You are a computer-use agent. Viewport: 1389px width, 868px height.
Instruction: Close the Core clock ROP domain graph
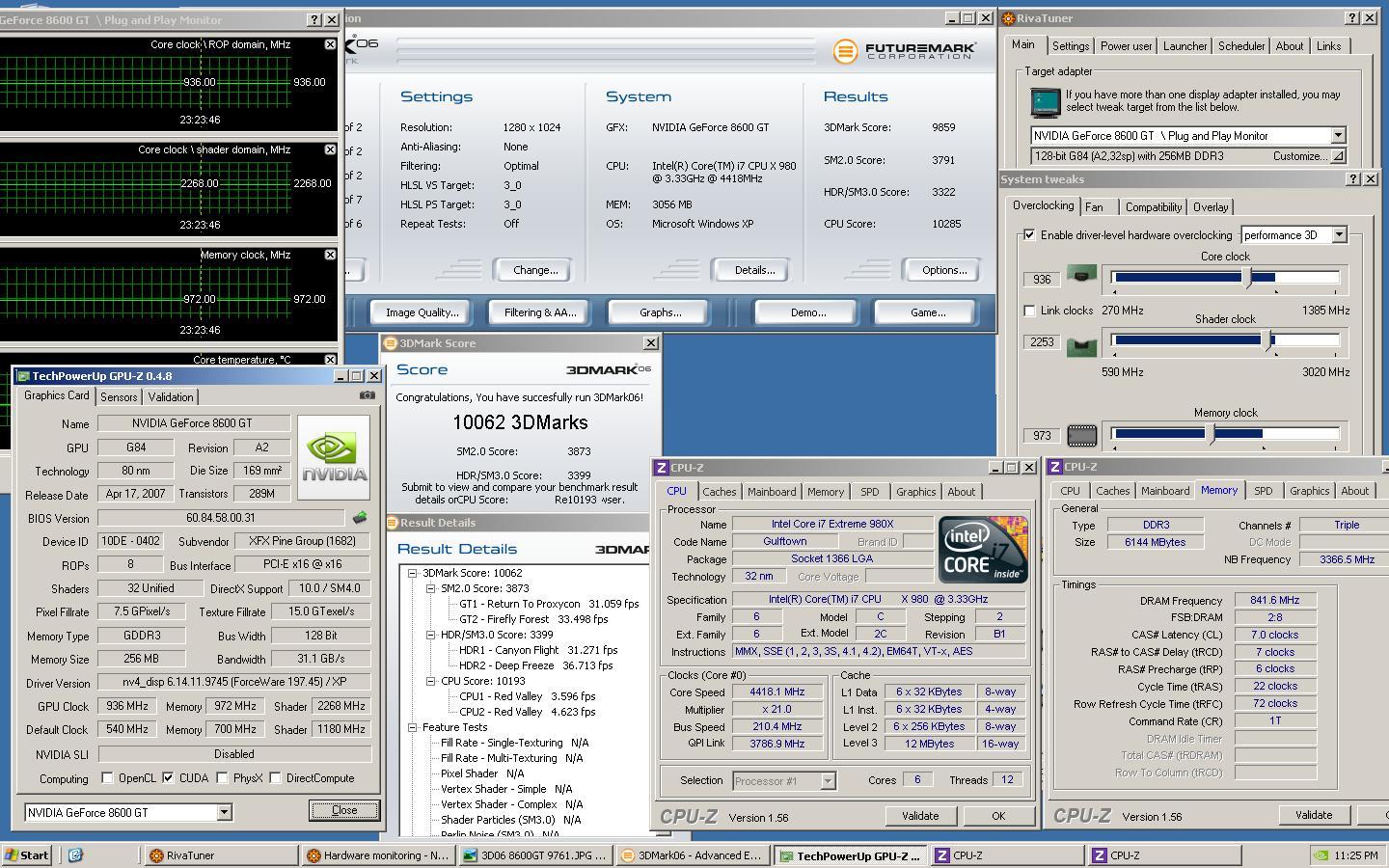coord(330,44)
